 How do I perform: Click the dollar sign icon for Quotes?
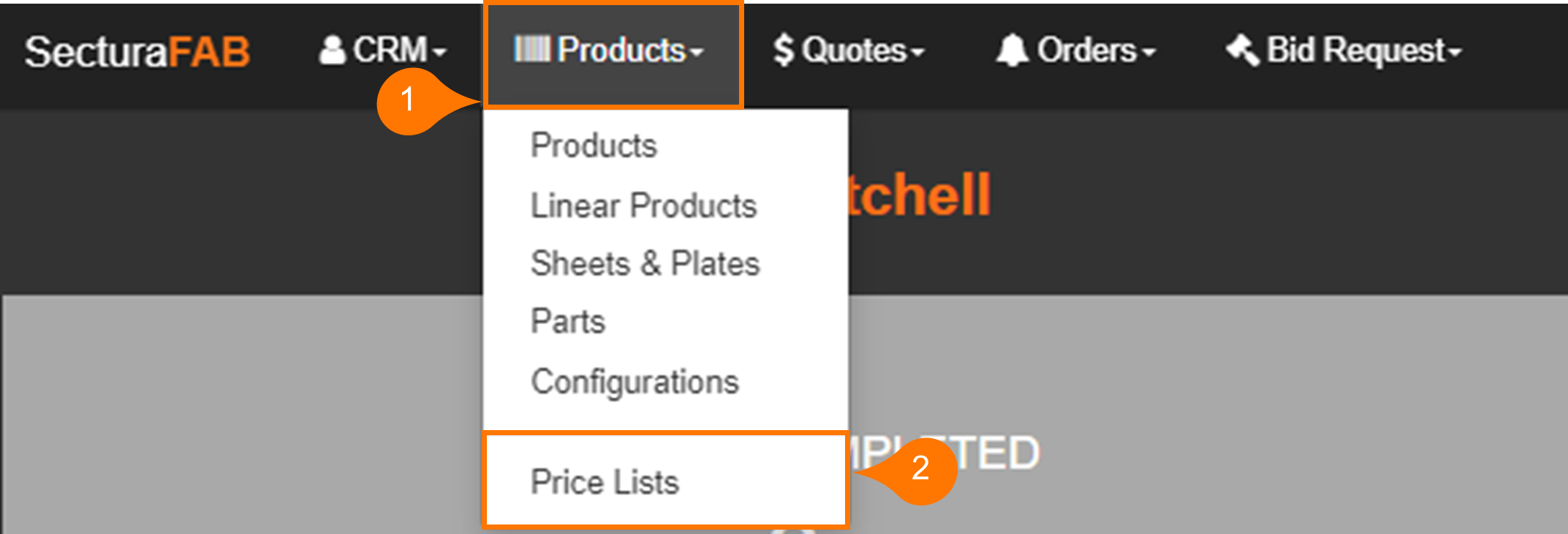pos(784,50)
